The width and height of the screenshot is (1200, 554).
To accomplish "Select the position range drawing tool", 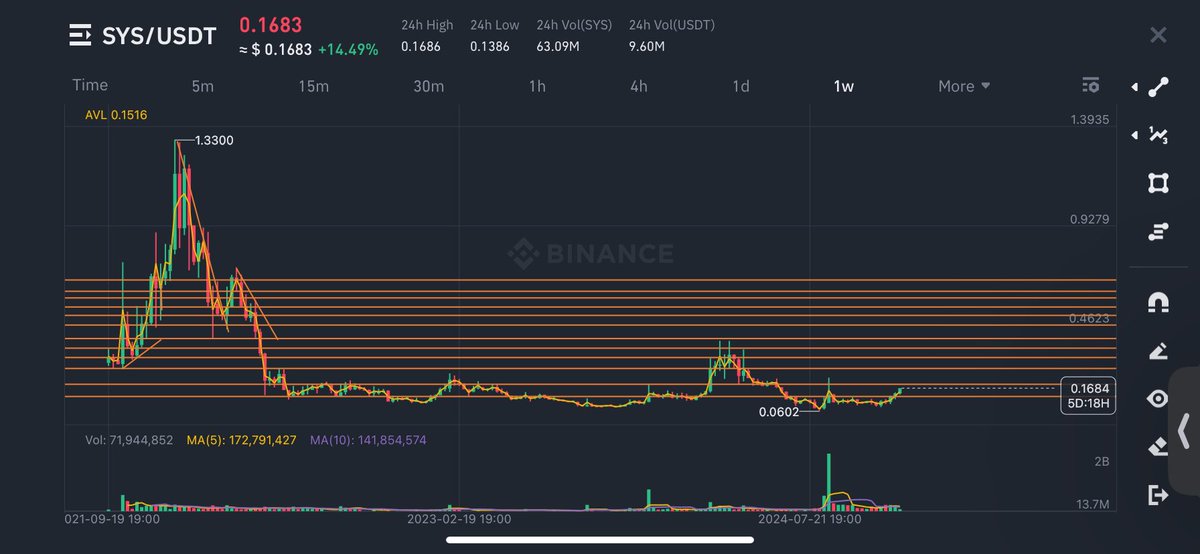I will [1158, 232].
